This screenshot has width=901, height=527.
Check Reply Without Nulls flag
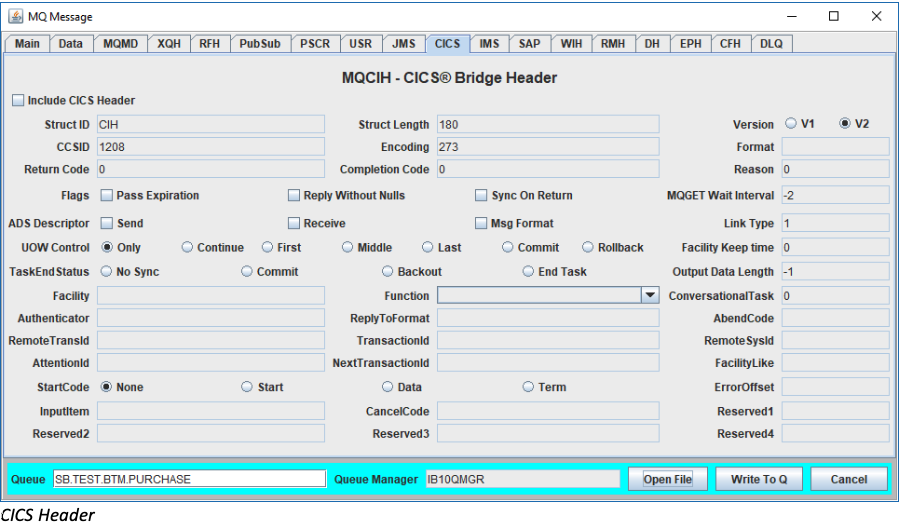tap(294, 195)
